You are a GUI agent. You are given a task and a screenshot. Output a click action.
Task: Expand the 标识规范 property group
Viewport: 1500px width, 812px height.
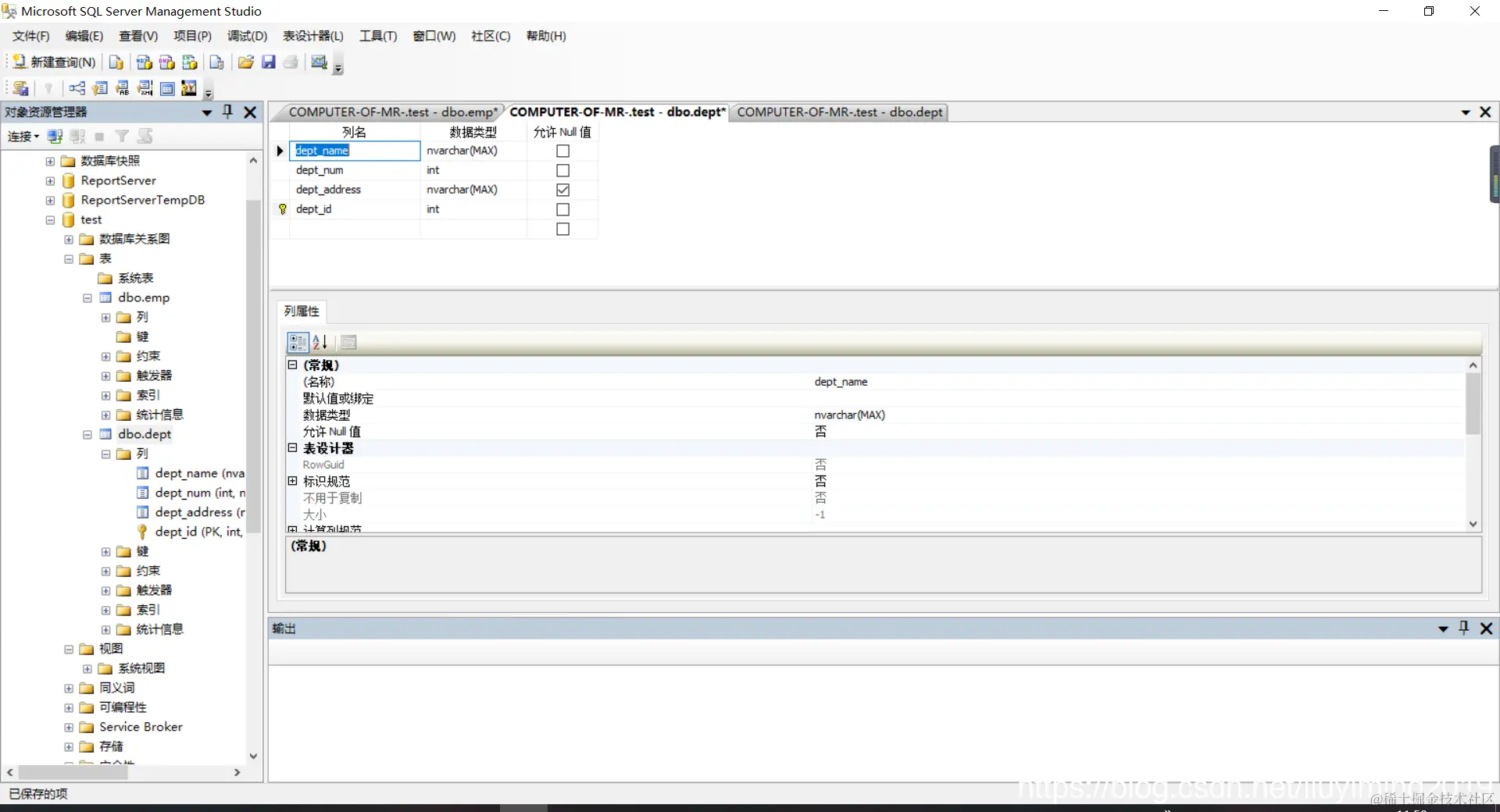tap(293, 481)
